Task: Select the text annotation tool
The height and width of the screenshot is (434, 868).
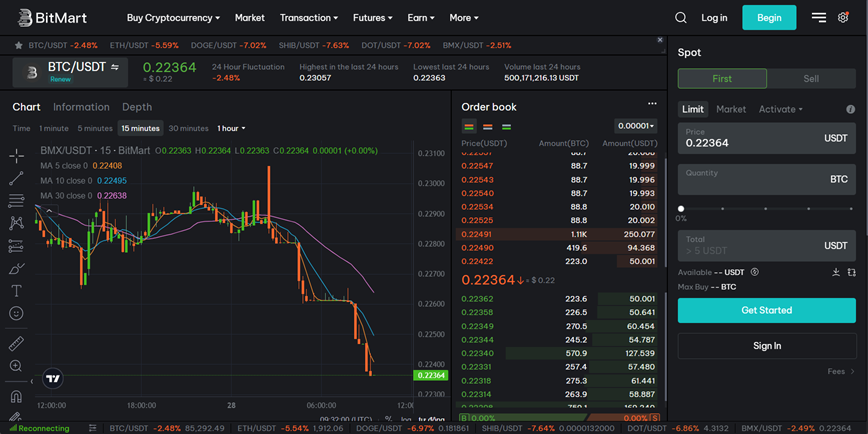Action: click(16, 291)
